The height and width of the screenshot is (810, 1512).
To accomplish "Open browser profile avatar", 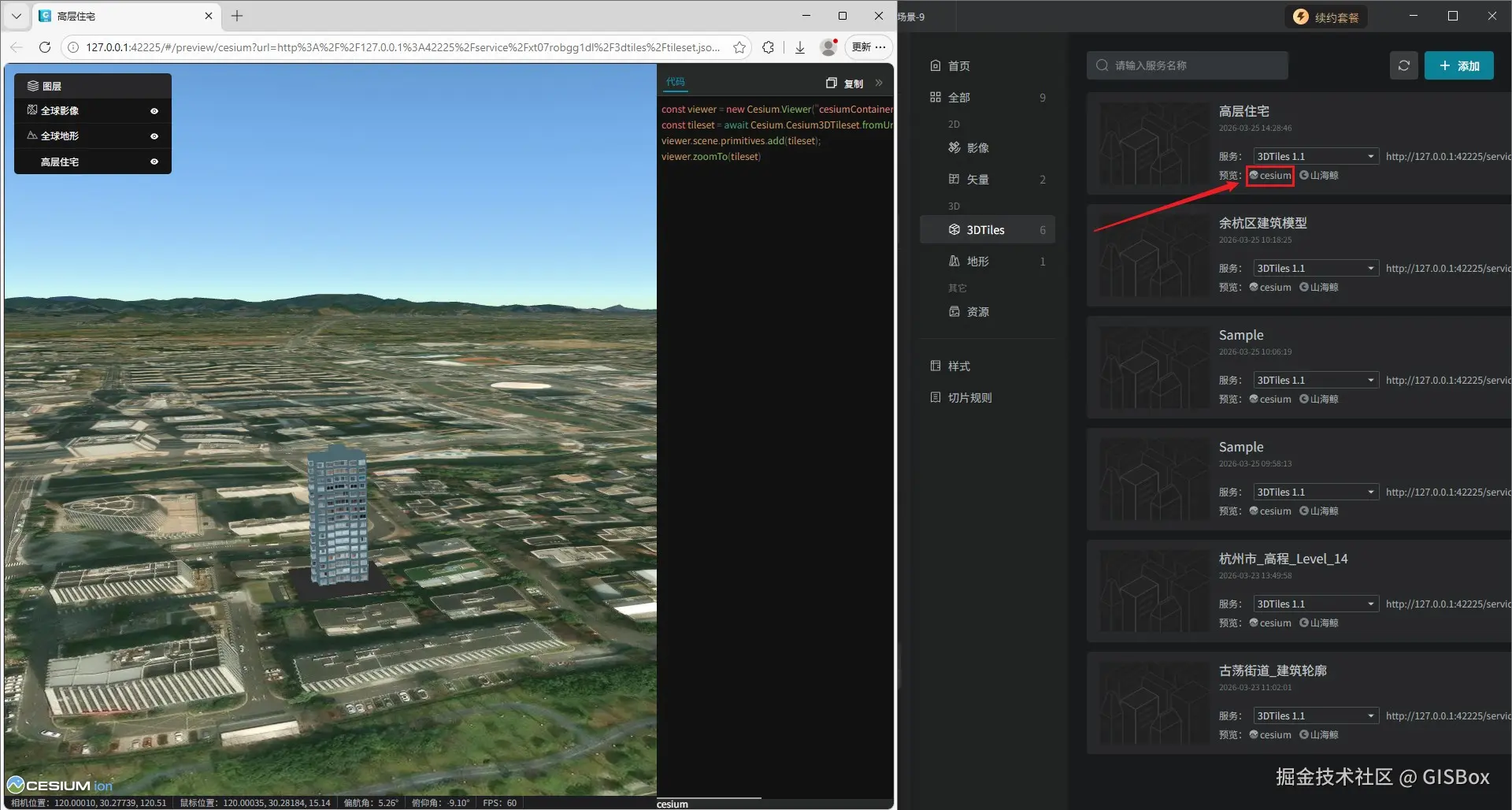I will [828, 47].
